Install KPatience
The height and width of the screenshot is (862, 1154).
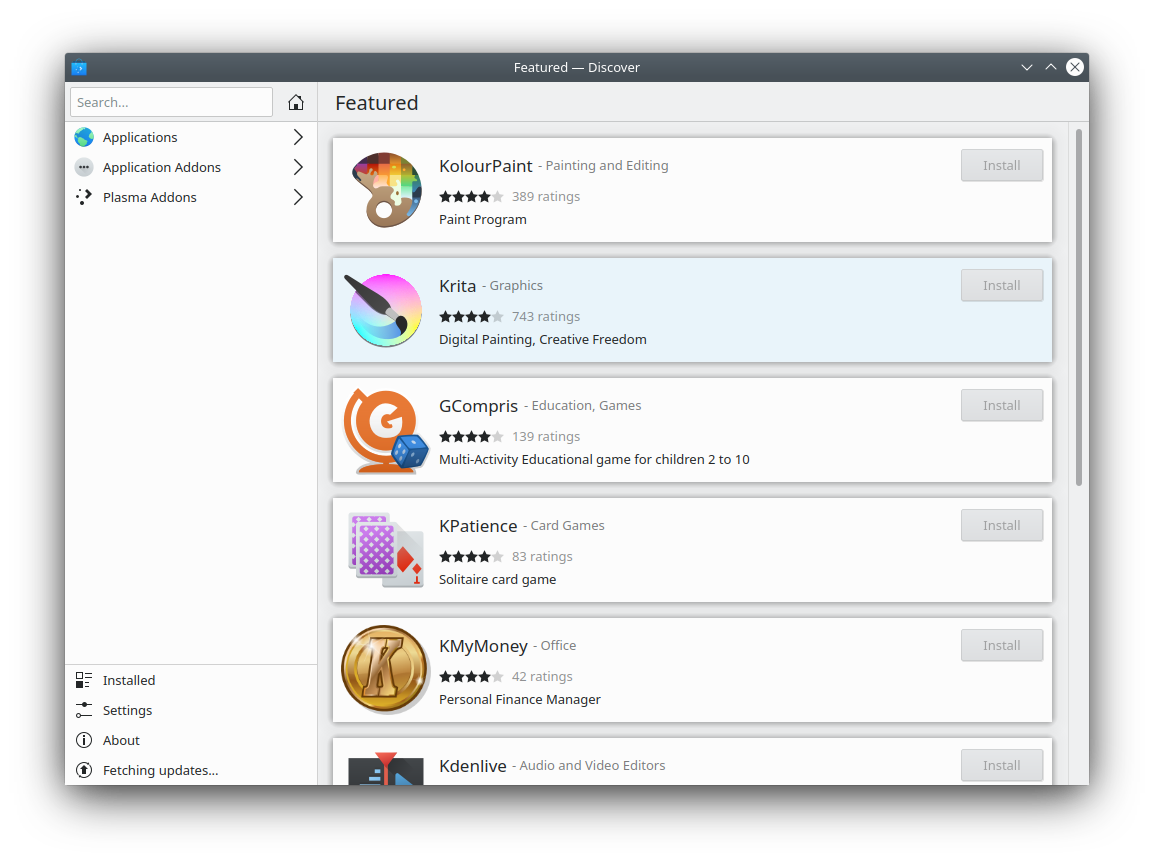coord(1002,526)
